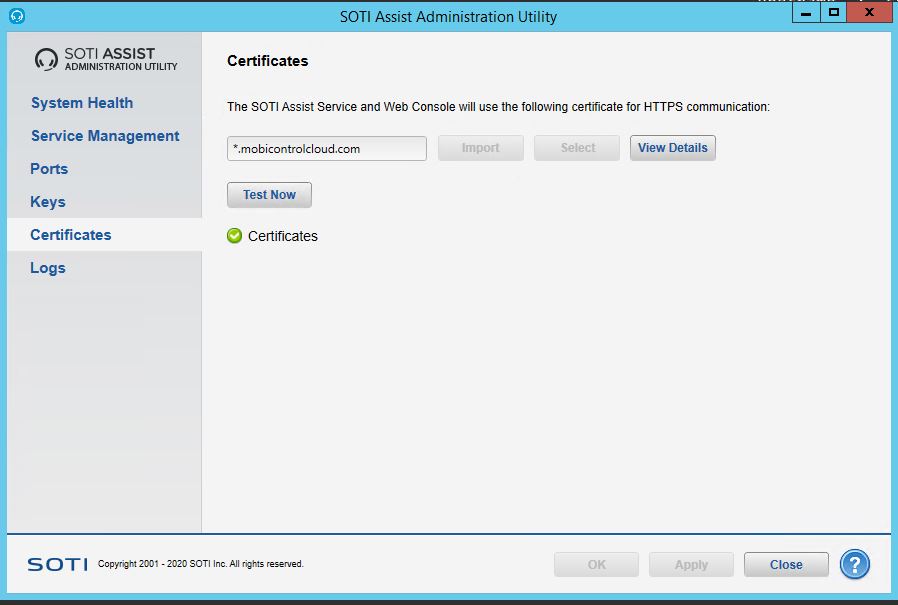Close the window with the red X
Image resolution: width=898 pixels, height=605 pixels.
(869, 13)
